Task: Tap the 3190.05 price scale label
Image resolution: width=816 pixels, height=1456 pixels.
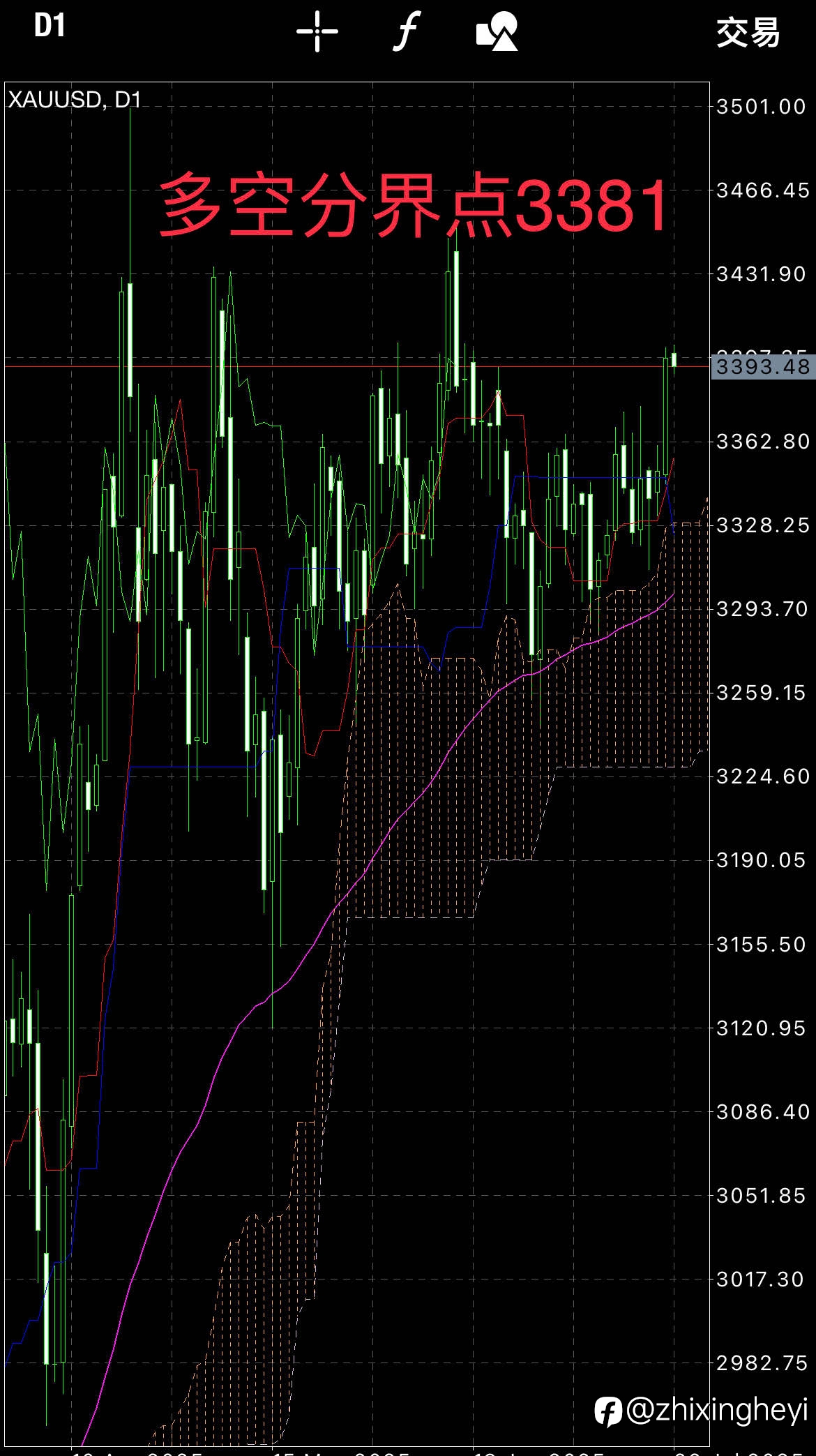Action: pyautogui.click(x=761, y=860)
